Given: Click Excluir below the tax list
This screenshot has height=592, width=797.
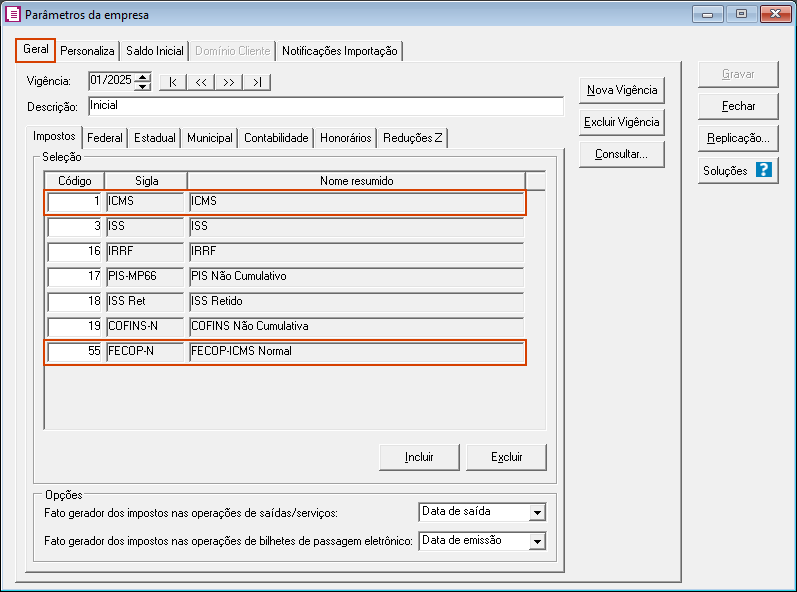Looking at the screenshot, I should click(506, 457).
